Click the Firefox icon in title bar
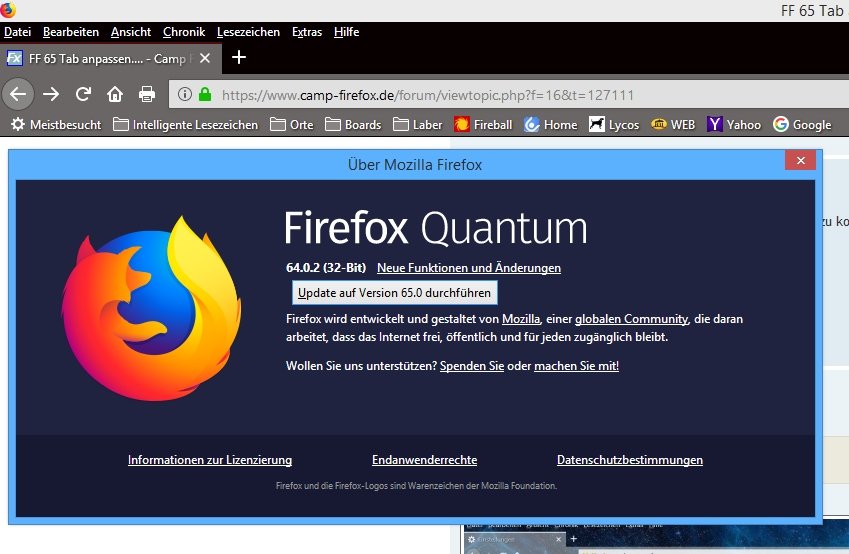 [8, 10]
